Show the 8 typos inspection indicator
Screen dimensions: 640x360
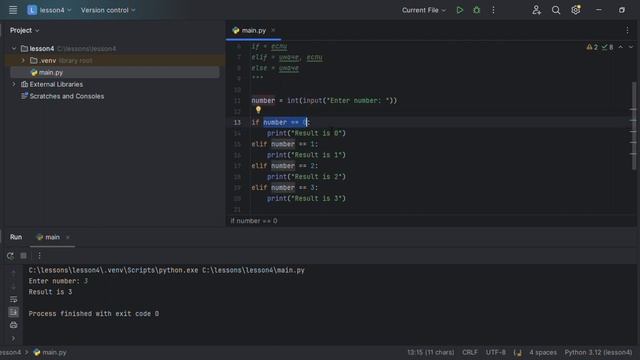(607, 47)
